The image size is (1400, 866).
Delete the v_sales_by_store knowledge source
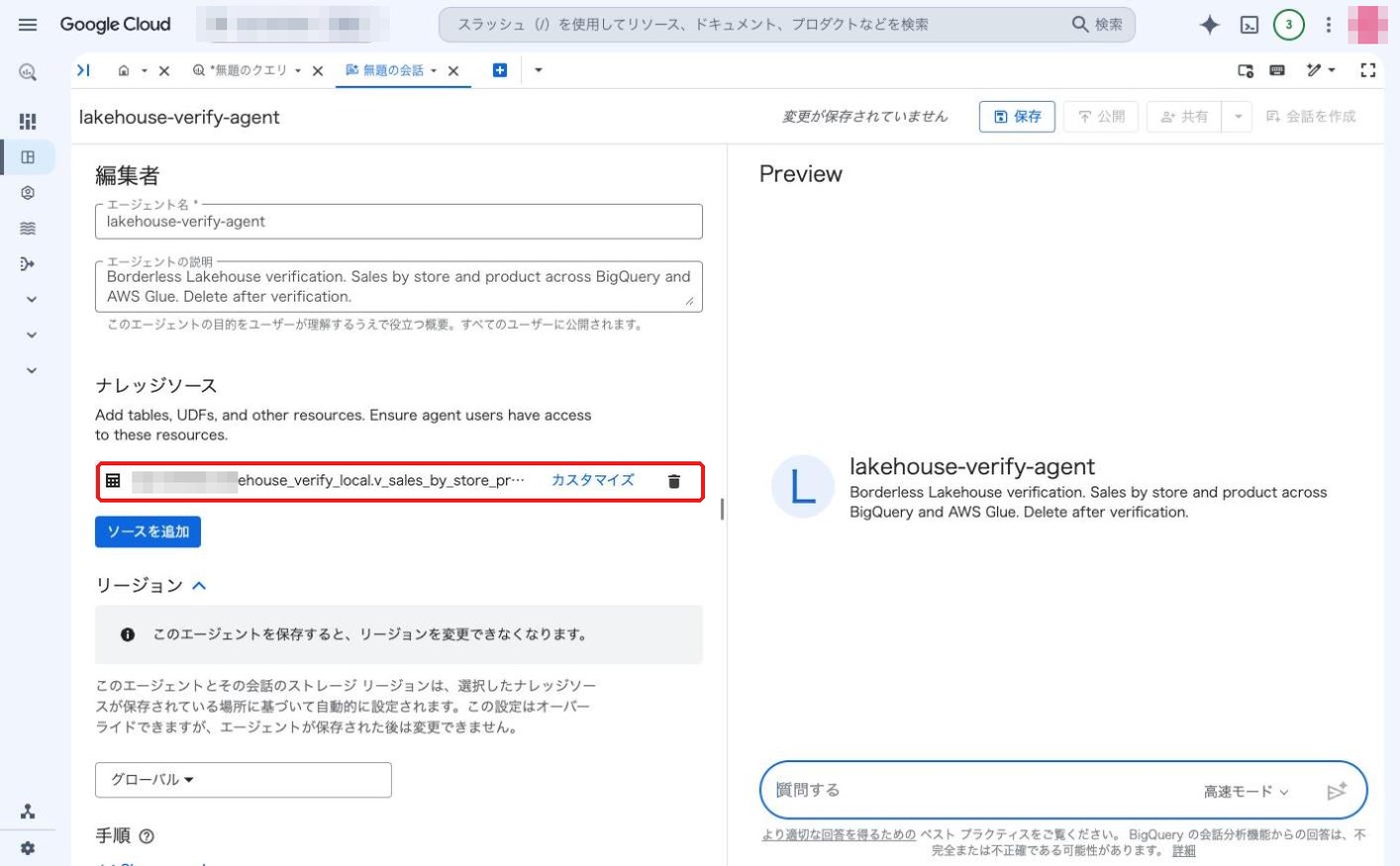tap(674, 481)
